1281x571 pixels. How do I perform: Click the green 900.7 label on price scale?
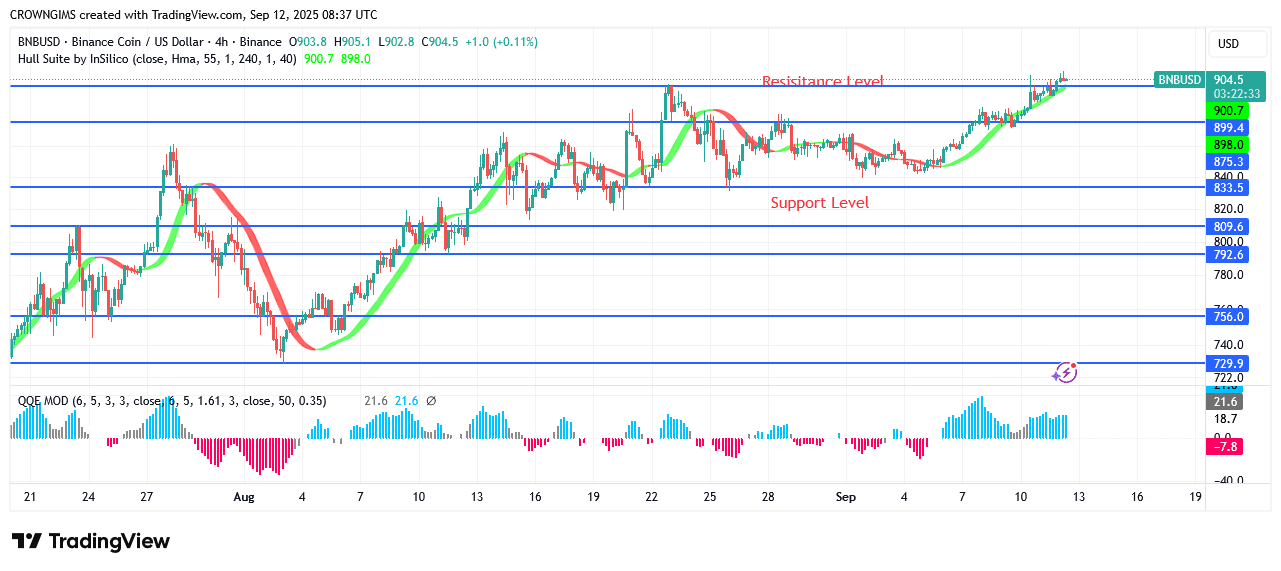pos(1228,111)
